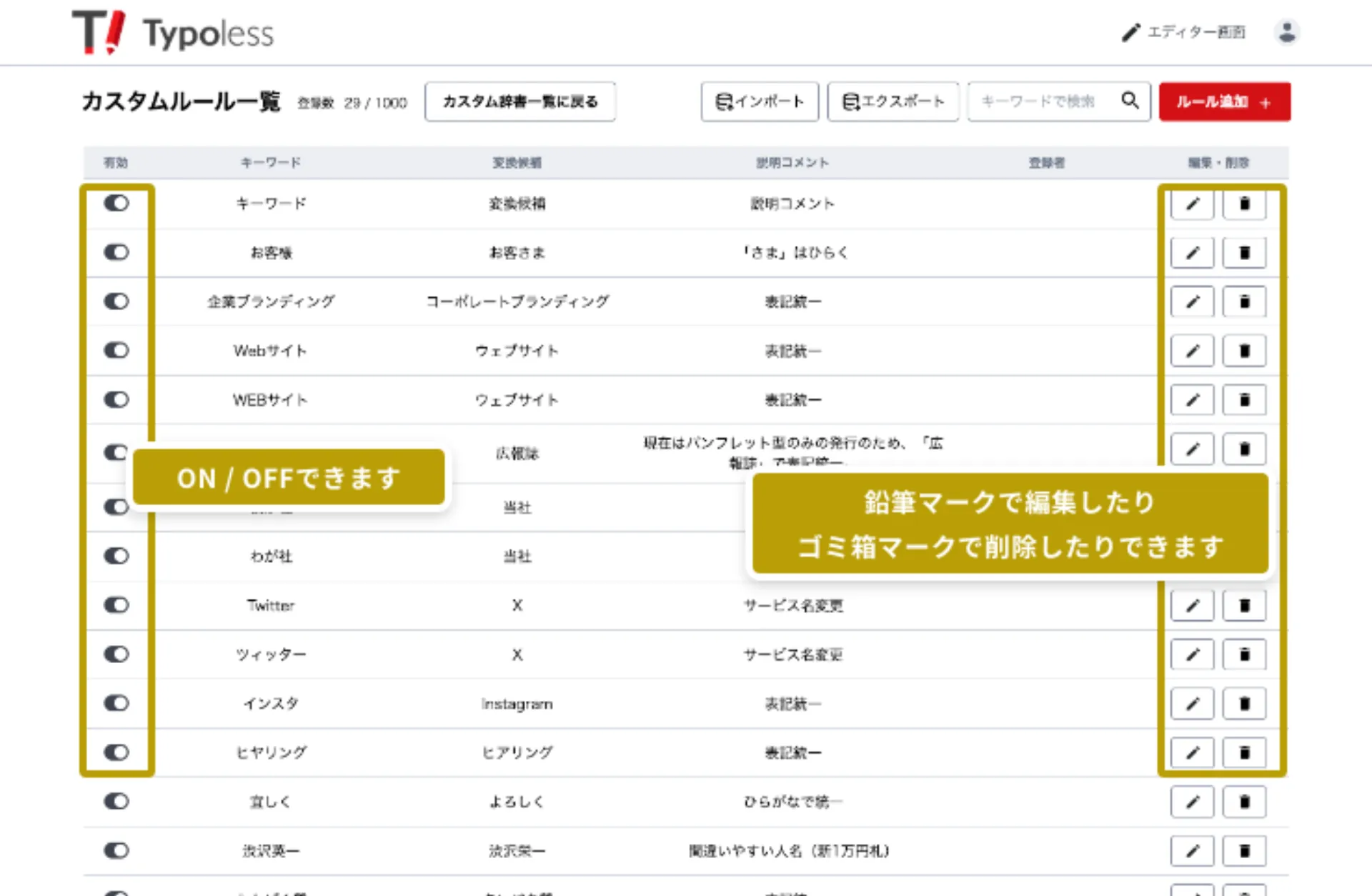
Task: Click the インポート button
Action: (760, 101)
